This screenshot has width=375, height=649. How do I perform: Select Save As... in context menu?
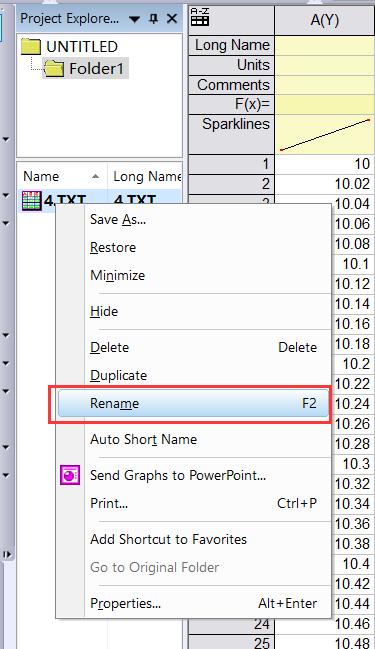click(118, 219)
